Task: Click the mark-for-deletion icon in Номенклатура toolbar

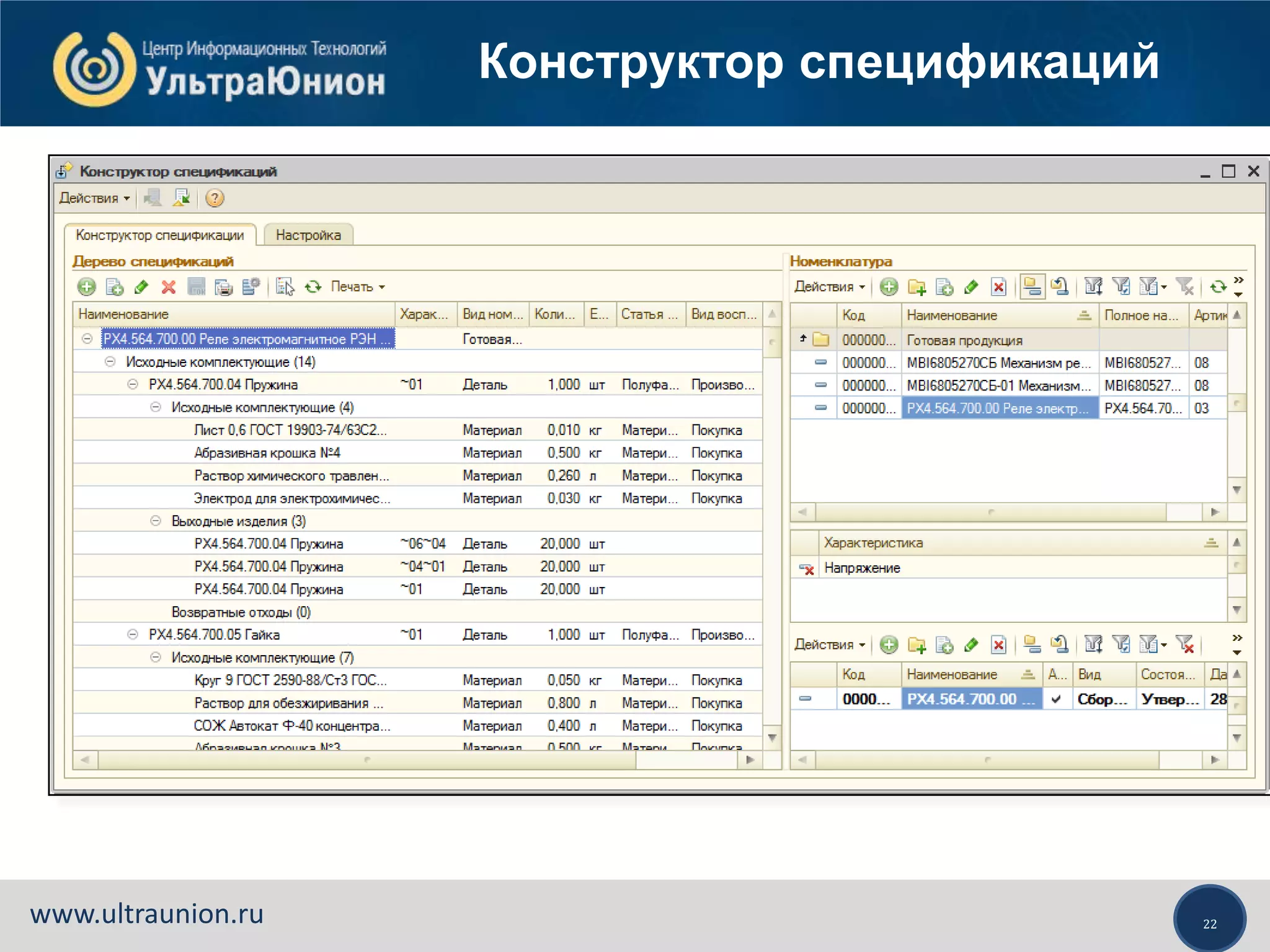Action: click(x=998, y=287)
